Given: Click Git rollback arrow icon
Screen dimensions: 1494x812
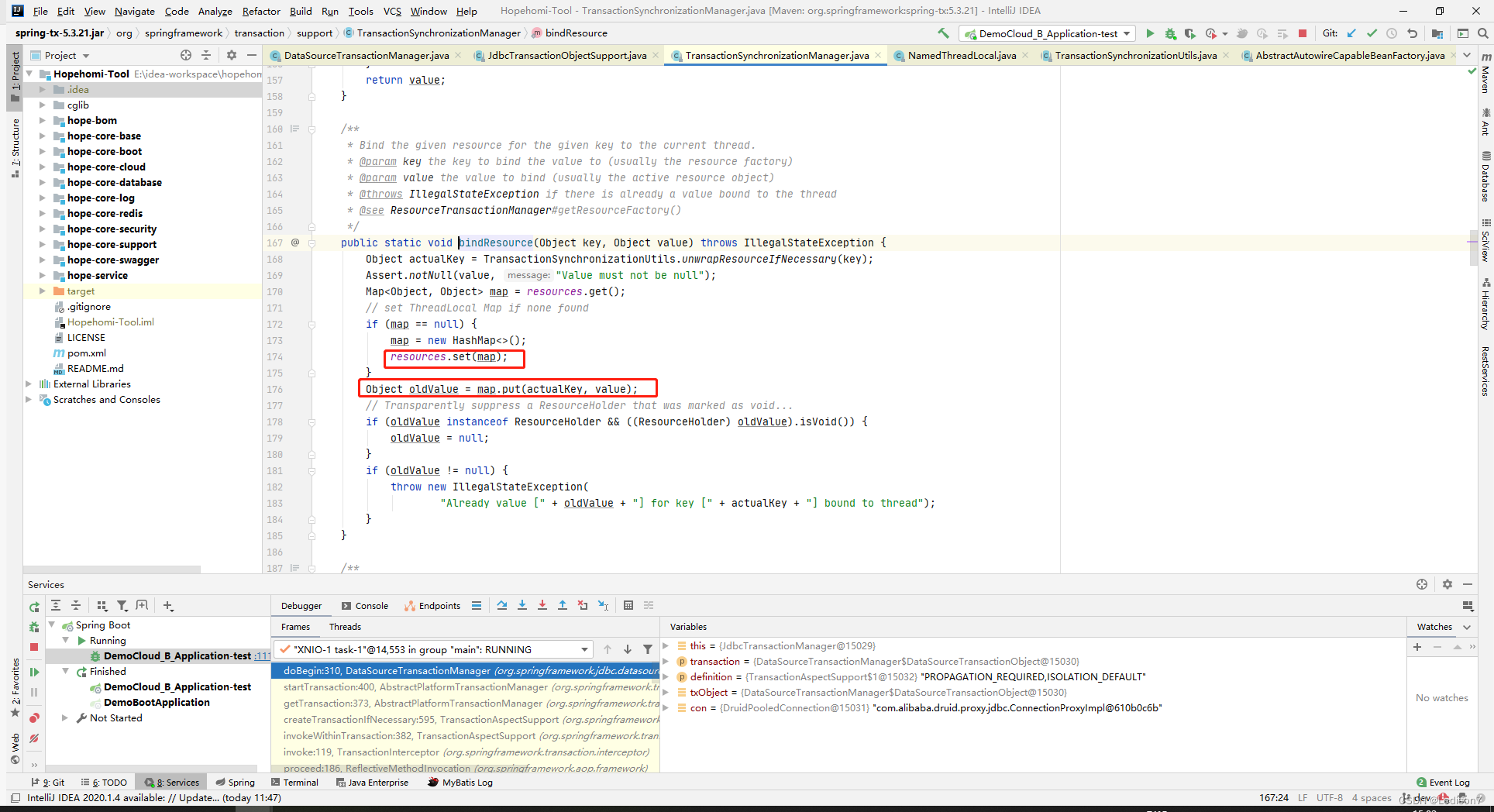Looking at the screenshot, I should 1412,33.
